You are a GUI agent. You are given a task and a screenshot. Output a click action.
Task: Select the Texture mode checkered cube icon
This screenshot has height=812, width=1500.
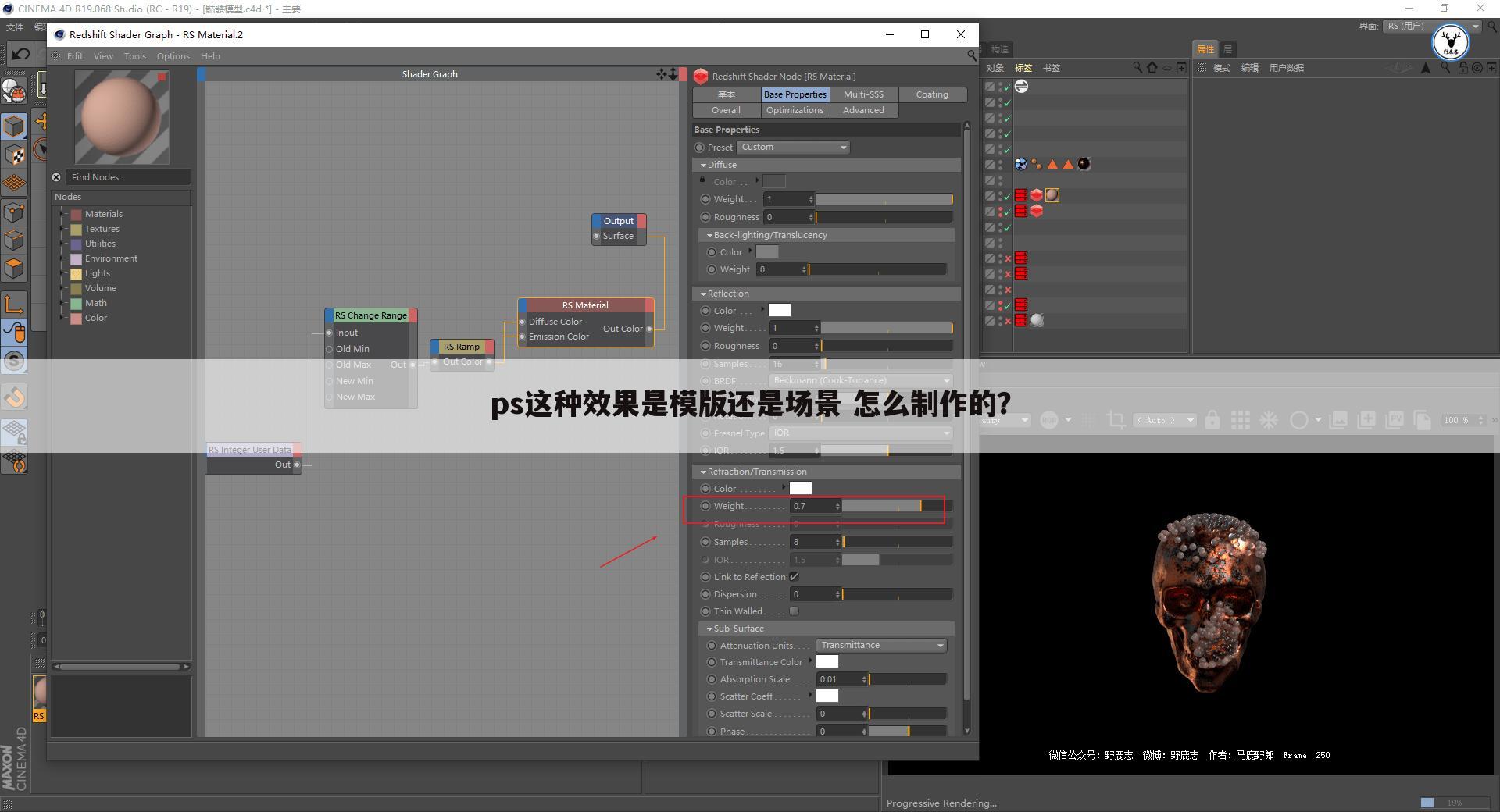click(14, 155)
